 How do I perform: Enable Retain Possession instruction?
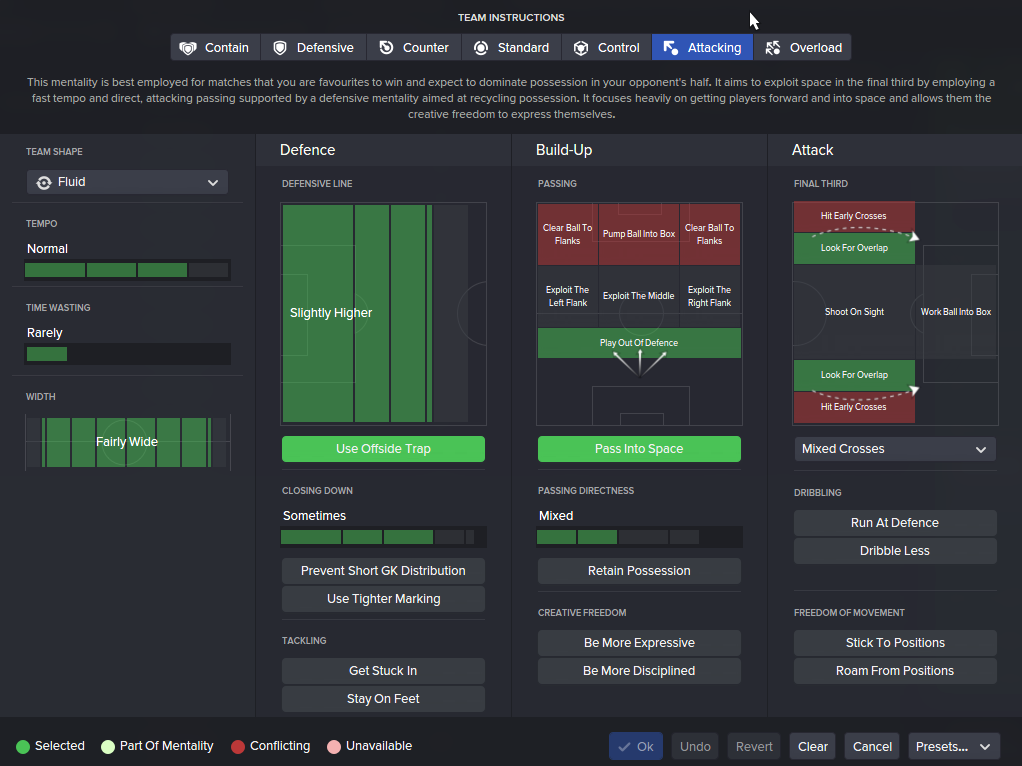pos(639,571)
